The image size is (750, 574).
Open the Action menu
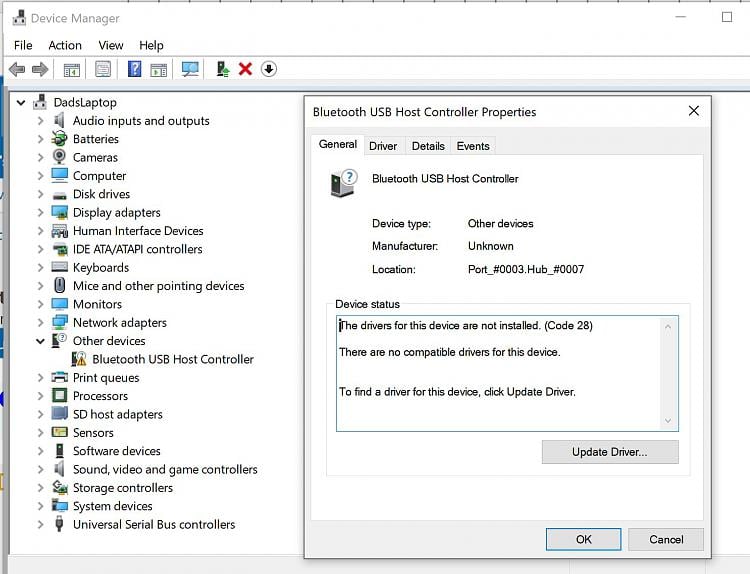pyautogui.click(x=65, y=45)
